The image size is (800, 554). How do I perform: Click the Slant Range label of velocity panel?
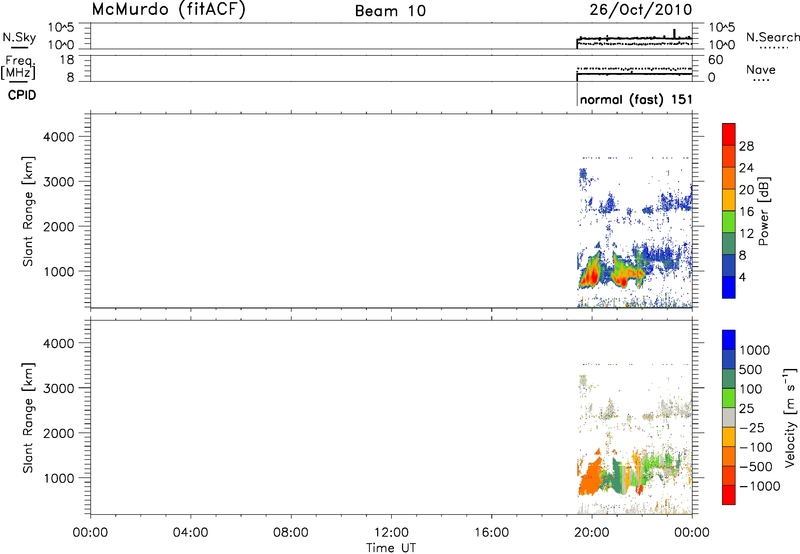(x=28, y=418)
